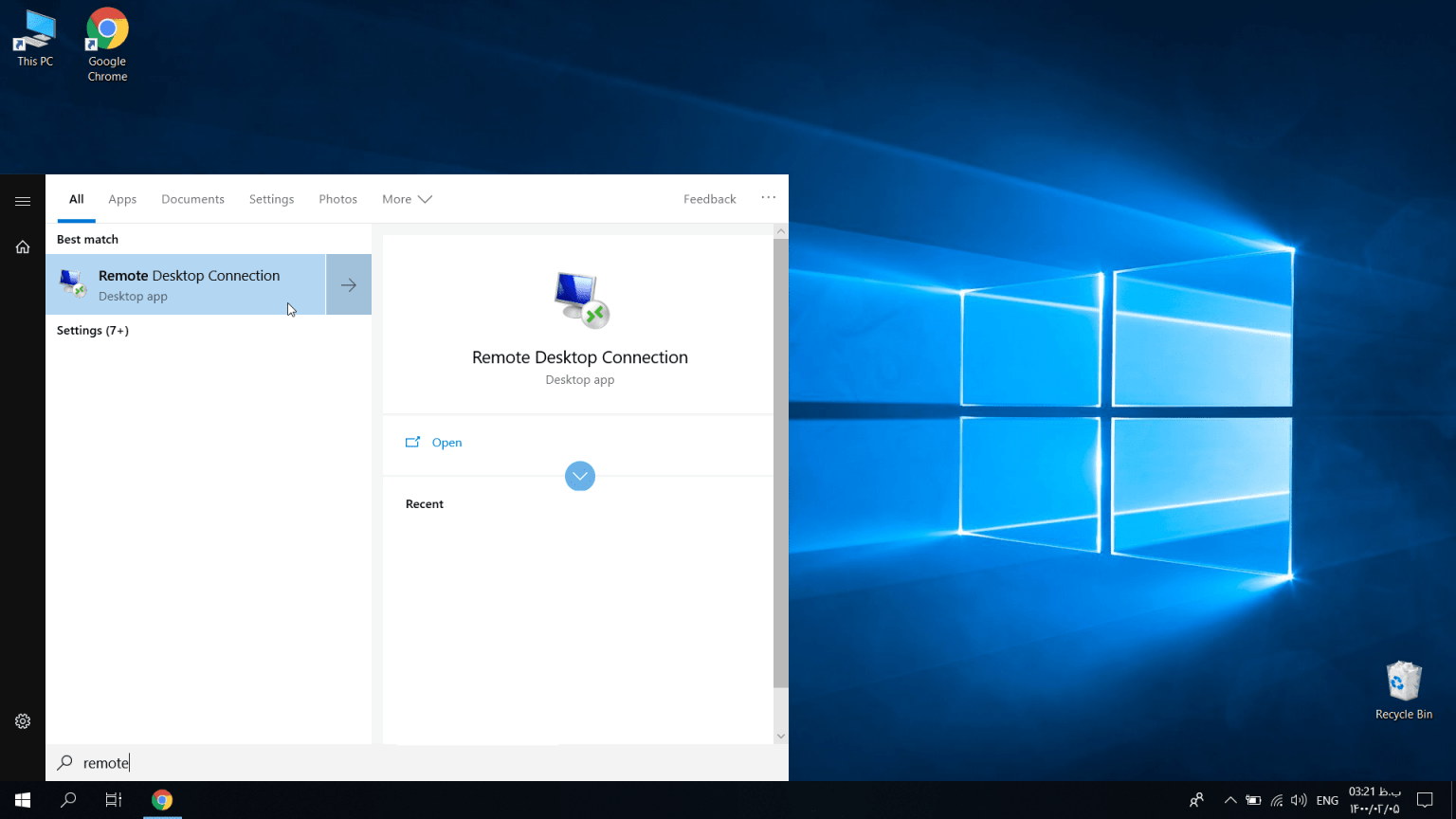The width and height of the screenshot is (1456, 819).
Task: Expand the More filters dropdown
Action: coord(407,199)
